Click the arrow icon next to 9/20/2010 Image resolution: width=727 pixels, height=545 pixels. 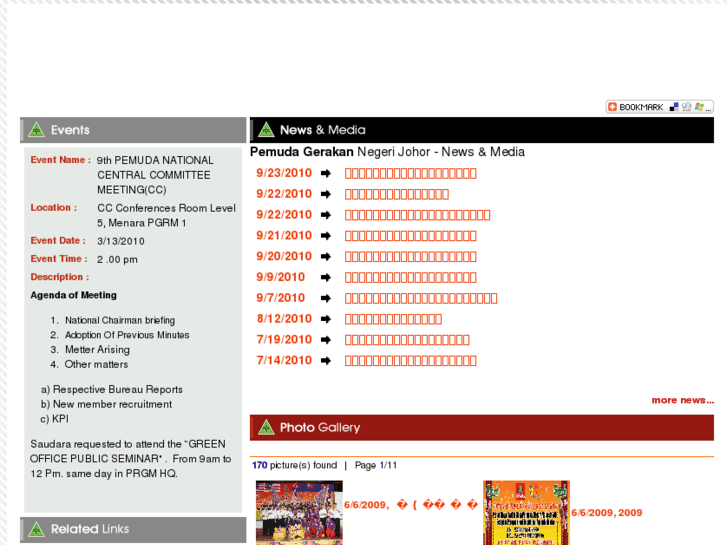point(326,256)
